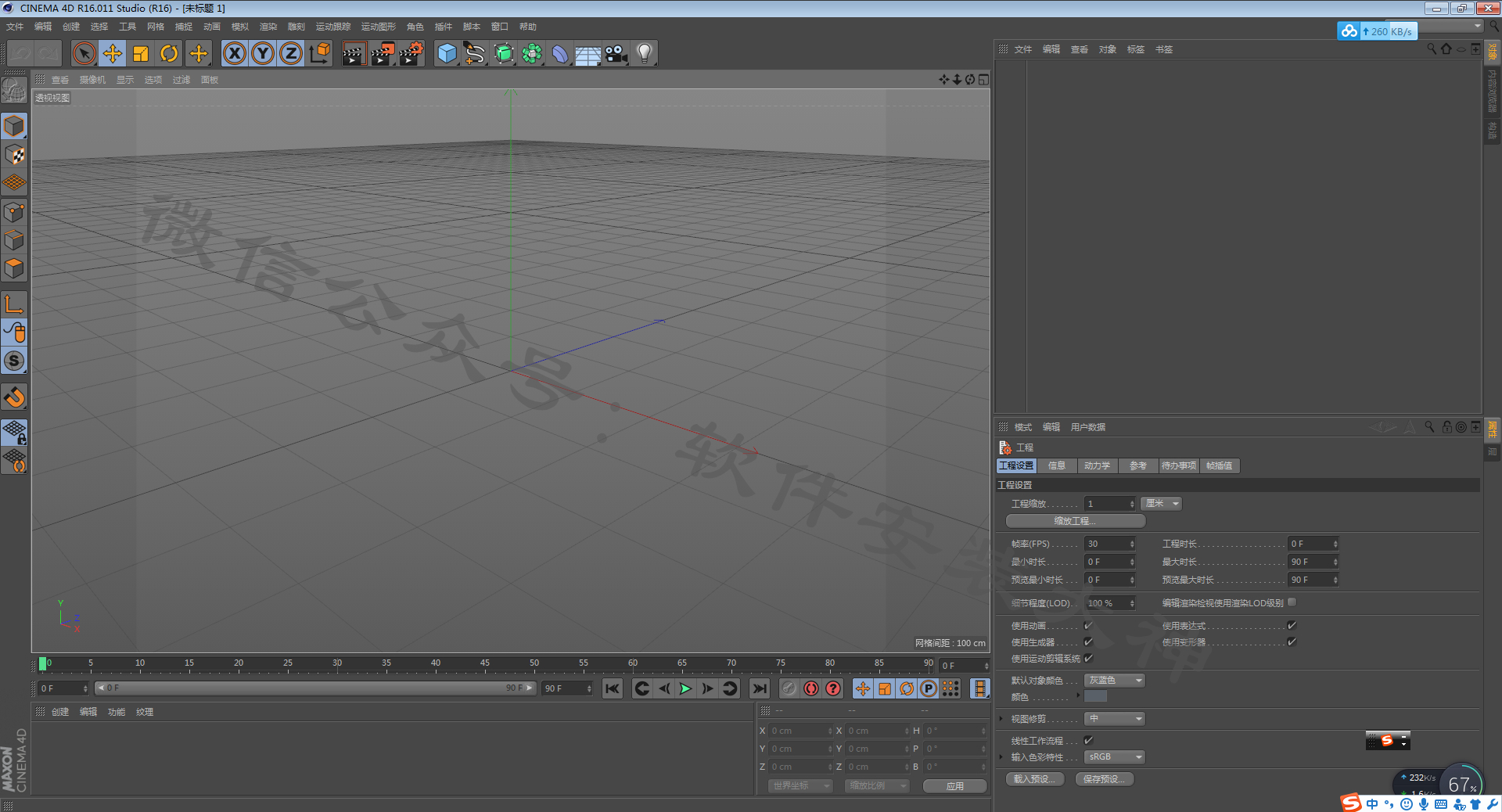This screenshot has height=812, width=1502.
Task: Open the 创建 menu in main menu bar
Action: coord(71,27)
